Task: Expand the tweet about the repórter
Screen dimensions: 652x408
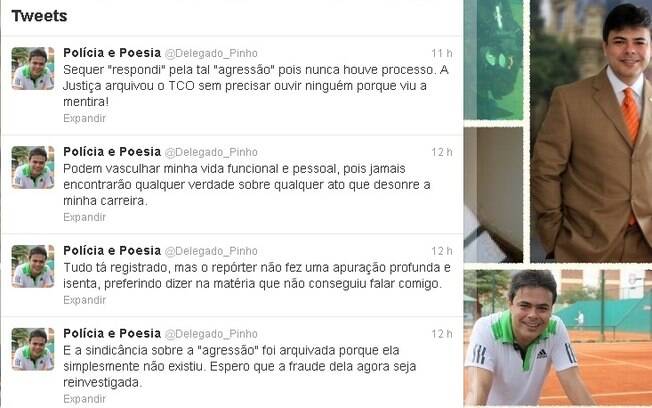Action: (84, 300)
